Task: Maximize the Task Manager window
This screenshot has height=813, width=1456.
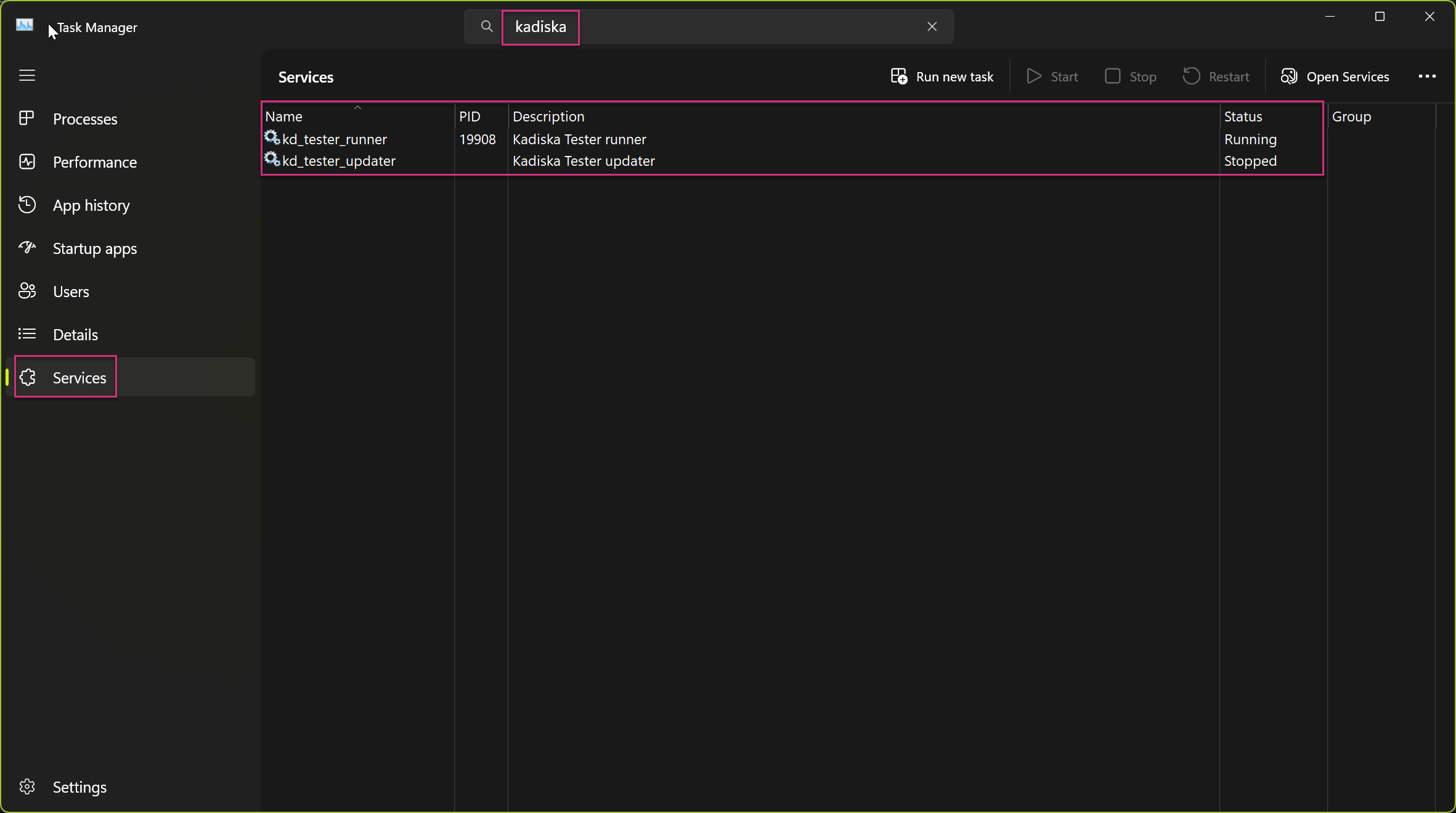Action: click(x=1380, y=17)
